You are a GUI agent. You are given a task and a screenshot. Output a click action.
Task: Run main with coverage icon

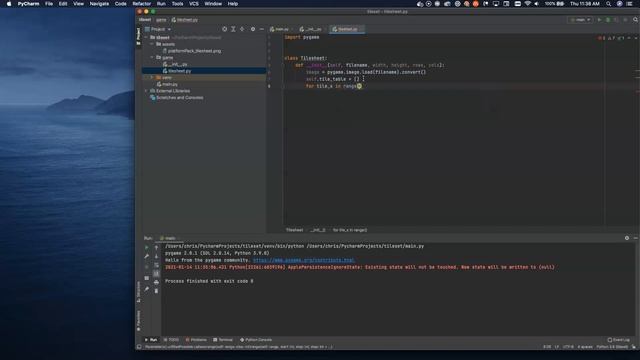[x=616, y=20]
